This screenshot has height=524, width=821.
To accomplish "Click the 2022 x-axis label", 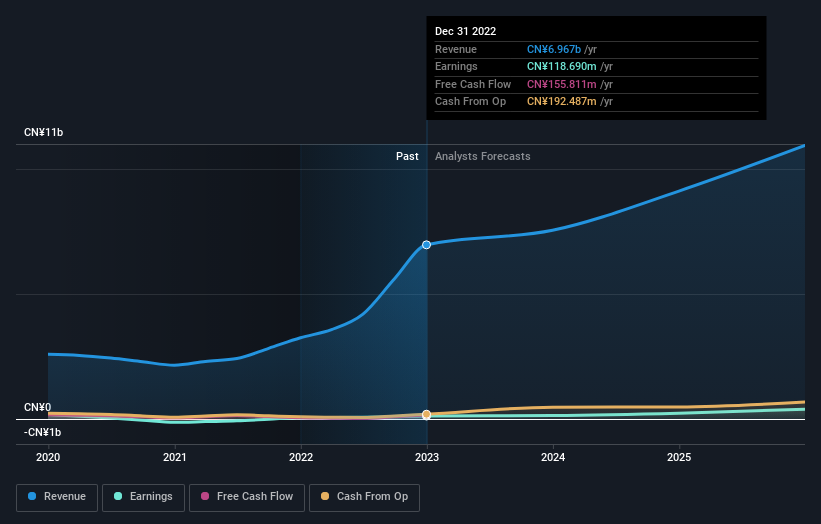I will tap(301, 457).
